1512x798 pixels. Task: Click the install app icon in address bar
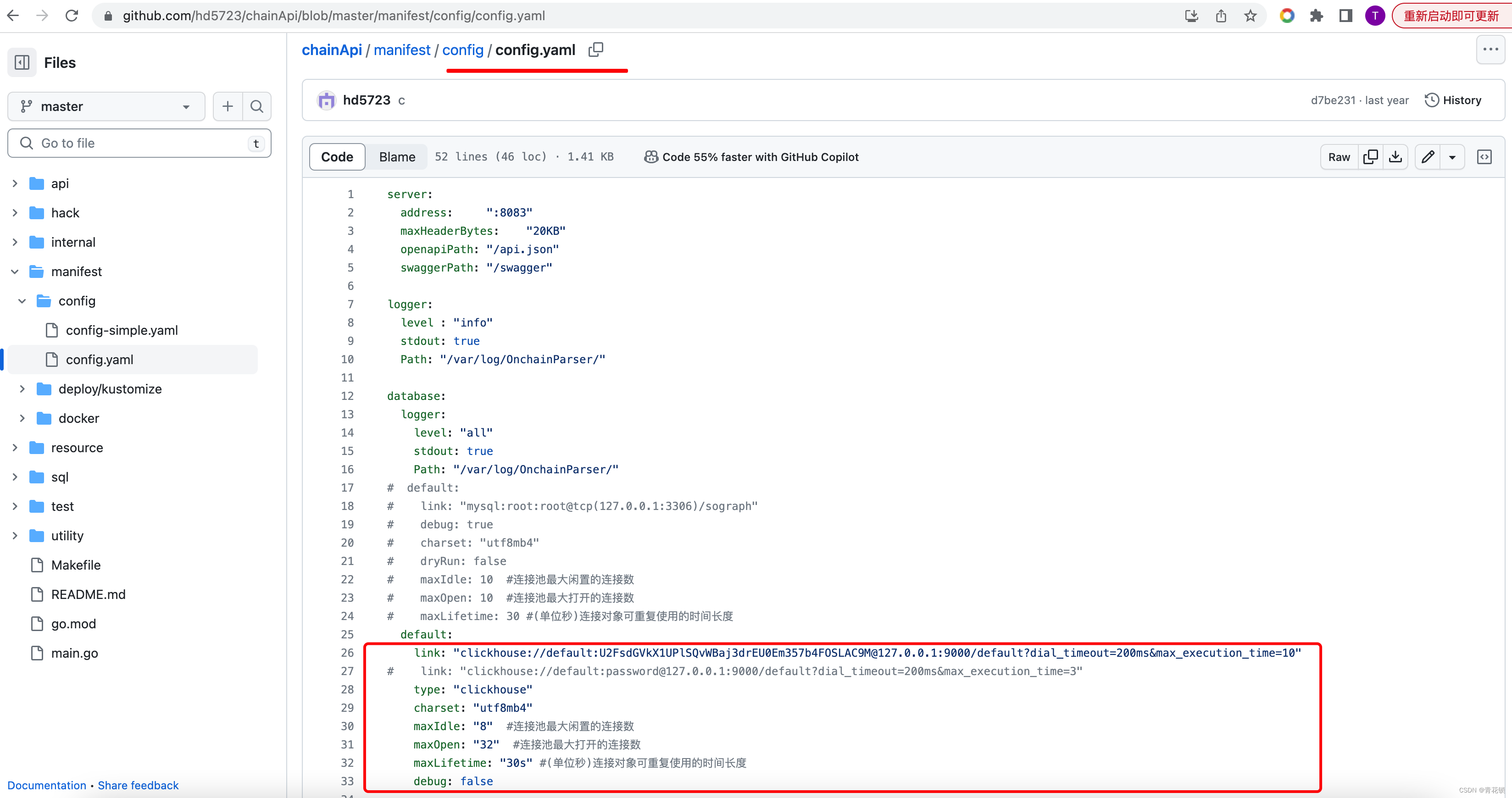tap(1191, 16)
